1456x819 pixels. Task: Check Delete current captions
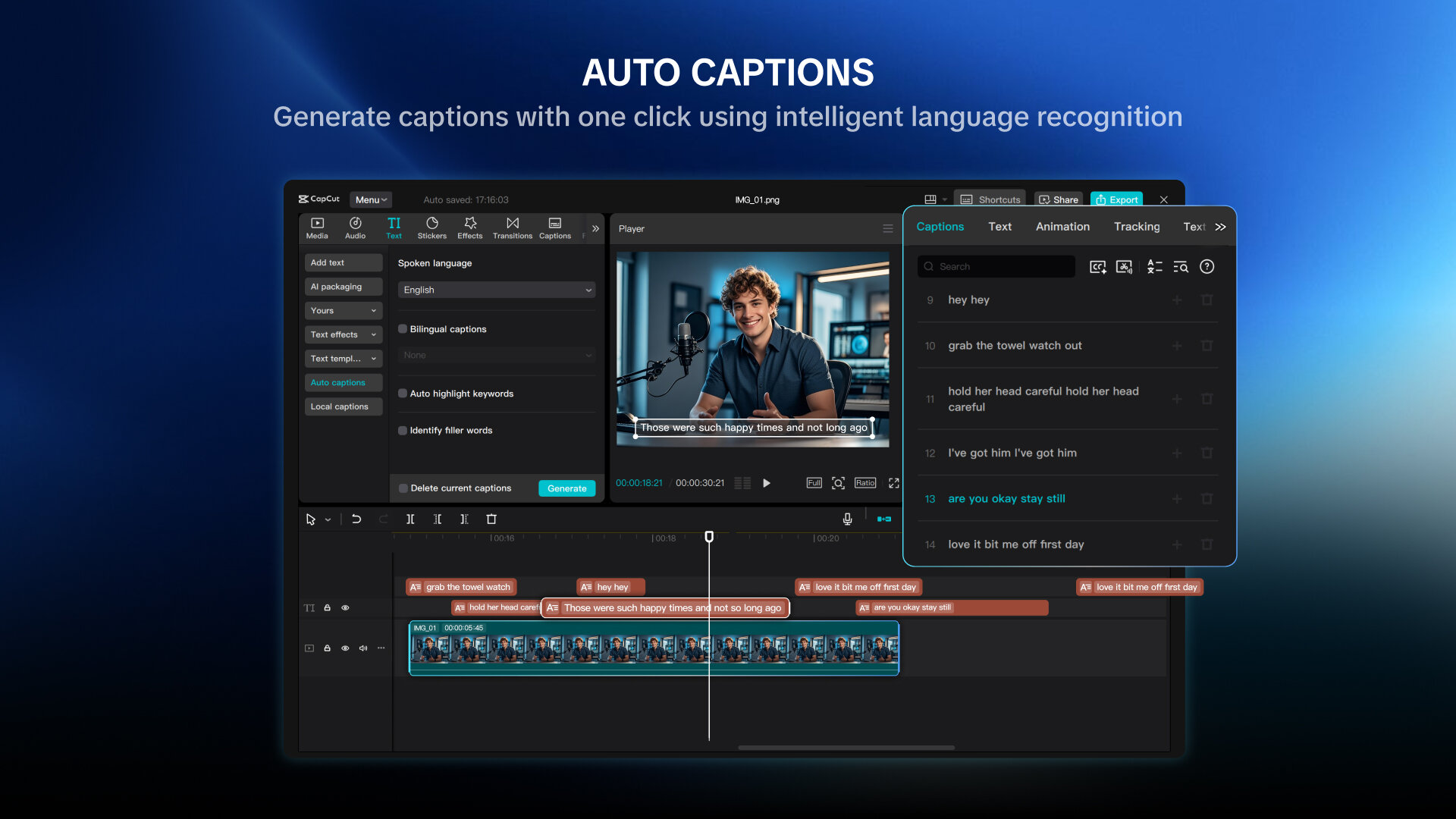tap(403, 488)
